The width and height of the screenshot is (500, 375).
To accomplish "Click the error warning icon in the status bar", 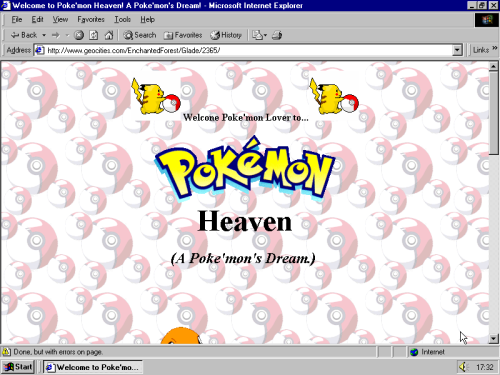I will click(7, 352).
